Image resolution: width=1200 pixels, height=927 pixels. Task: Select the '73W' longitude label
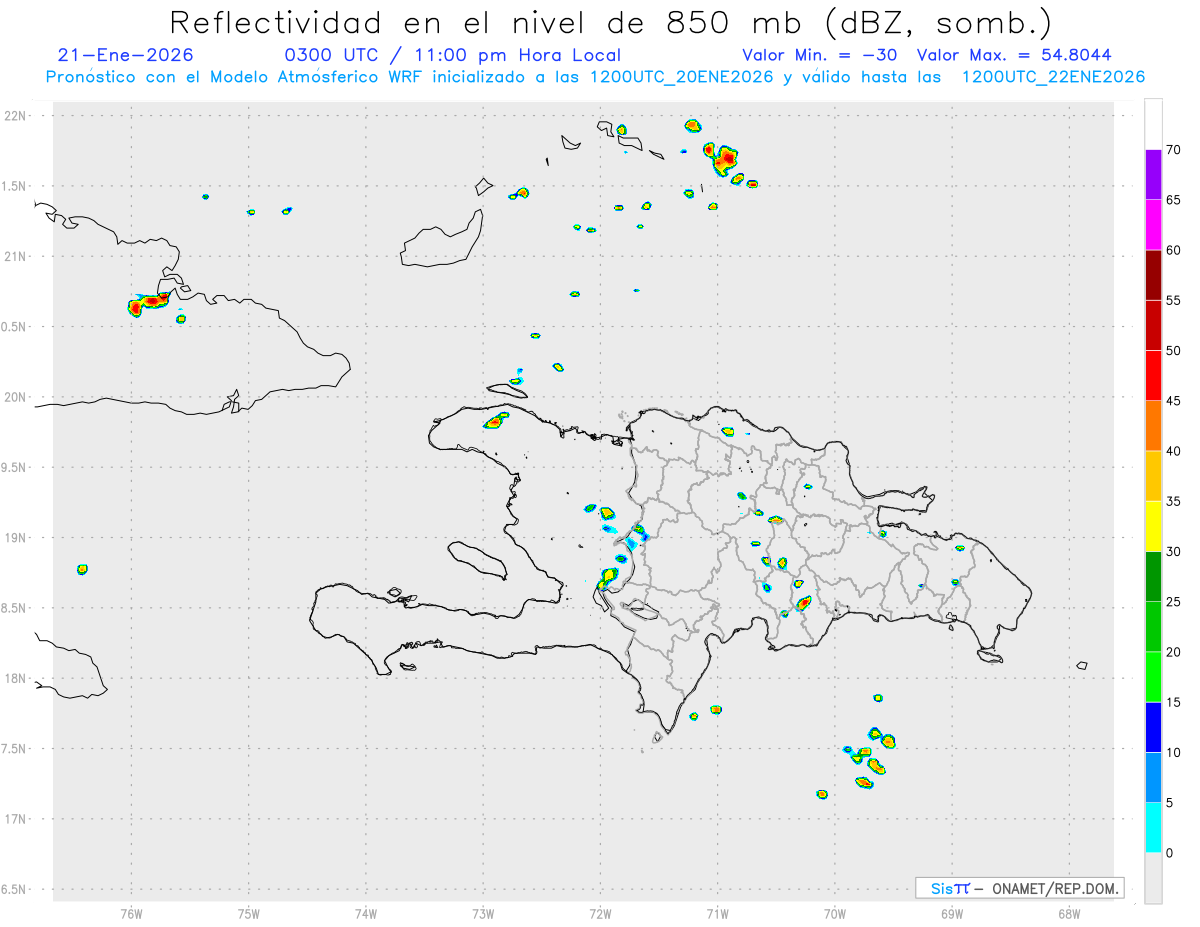point(483,912)
